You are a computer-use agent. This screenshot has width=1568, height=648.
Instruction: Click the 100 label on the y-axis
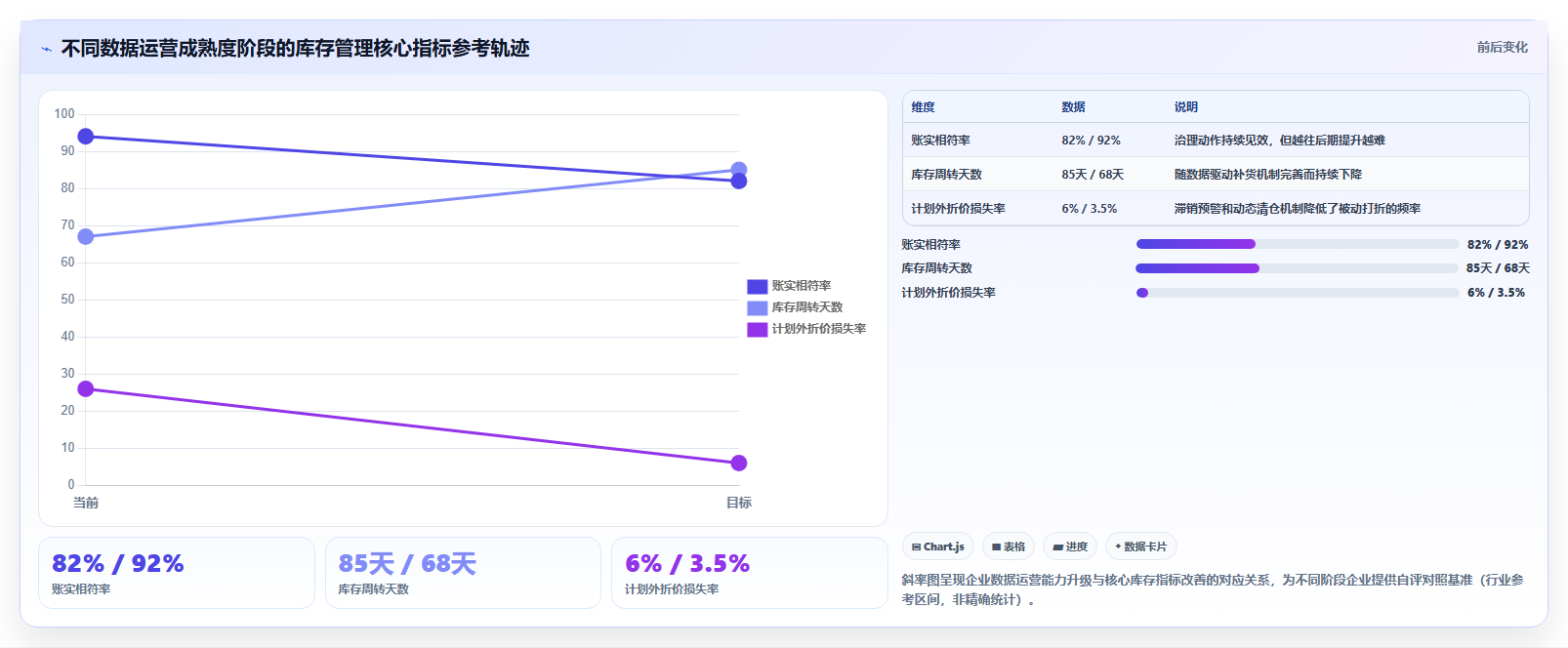pos(64,114)
